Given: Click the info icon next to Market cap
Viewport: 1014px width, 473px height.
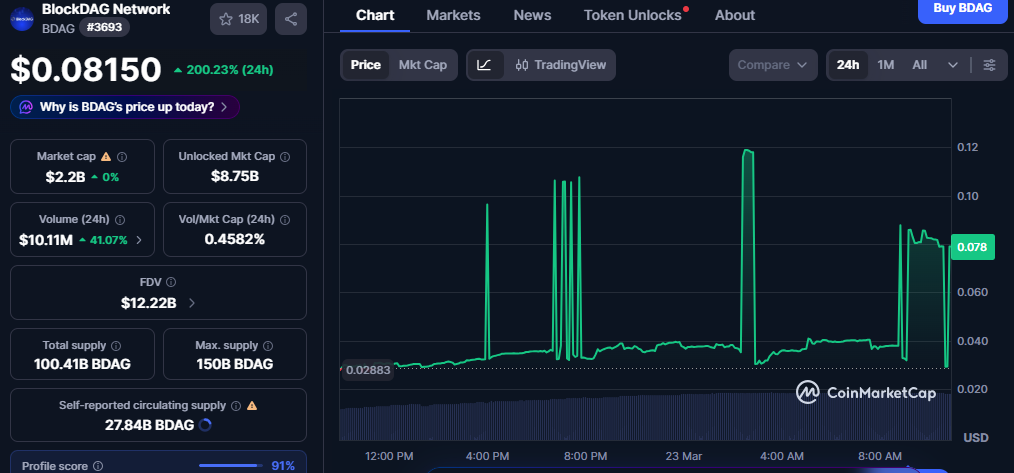Looking at the screenshot, I should tap(122, 157).
